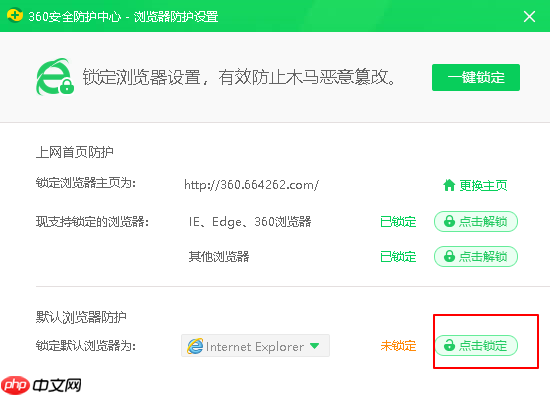
Task: Click the IE、Edge、360浏览器 text
Action: click(x=250, y=222)
